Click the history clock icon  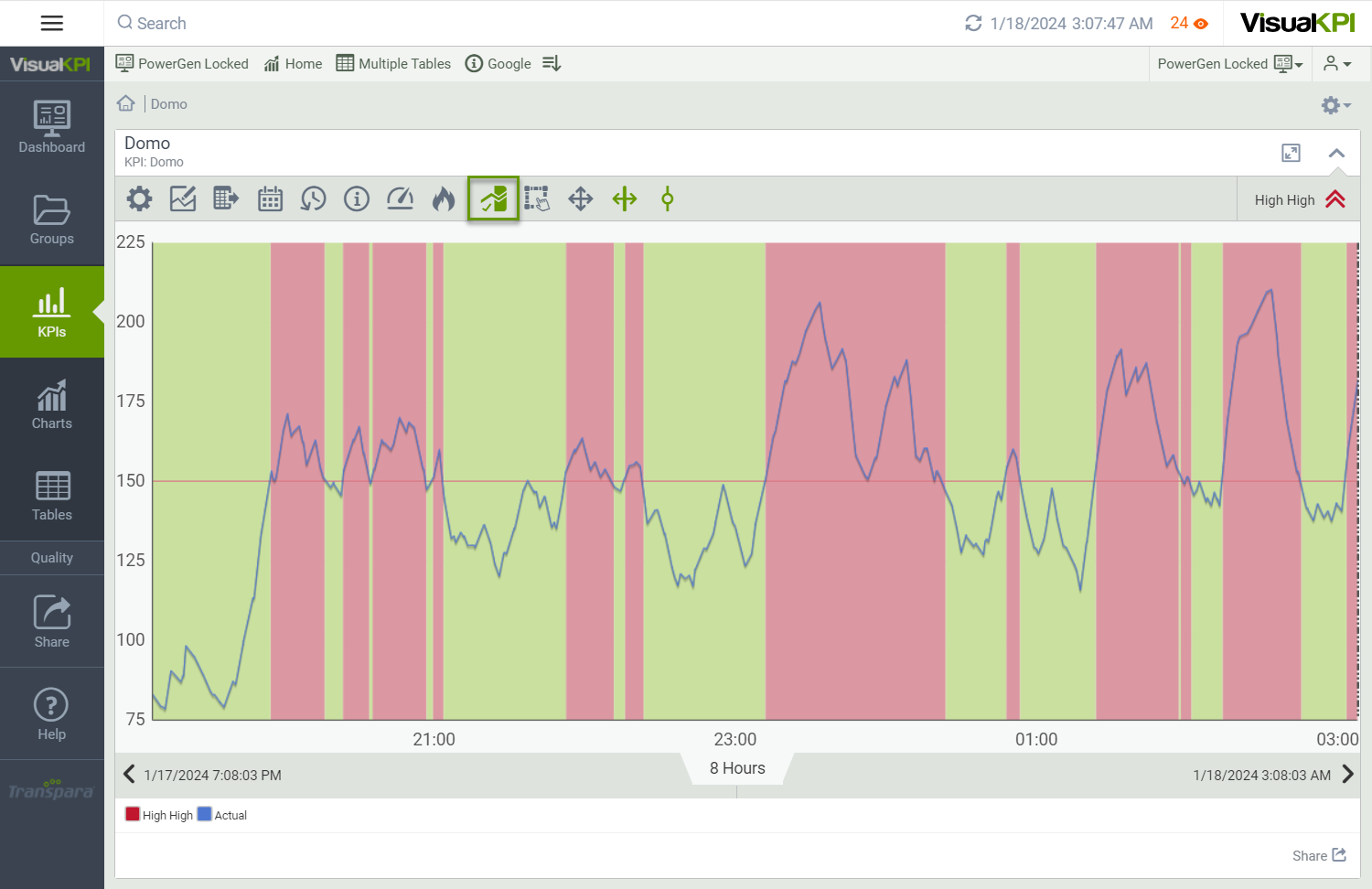click(313, 198)
